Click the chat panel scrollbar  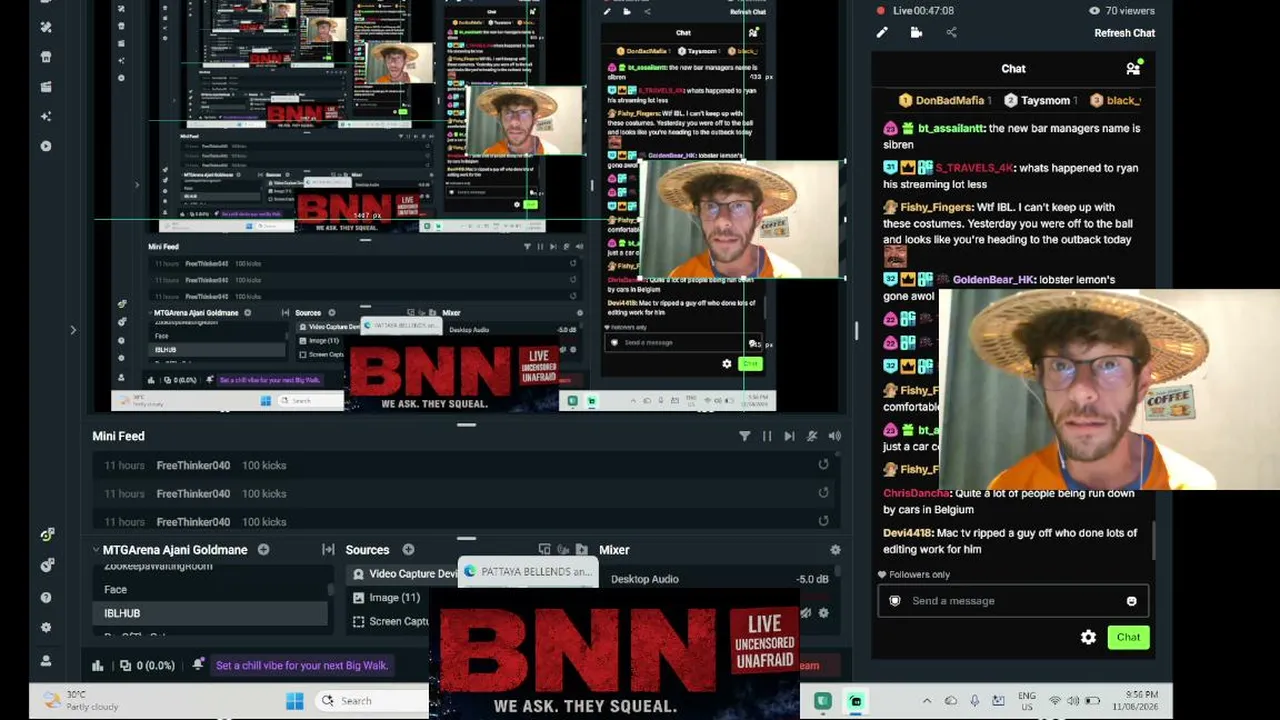pyautogui.click(x=1153, y=541)
